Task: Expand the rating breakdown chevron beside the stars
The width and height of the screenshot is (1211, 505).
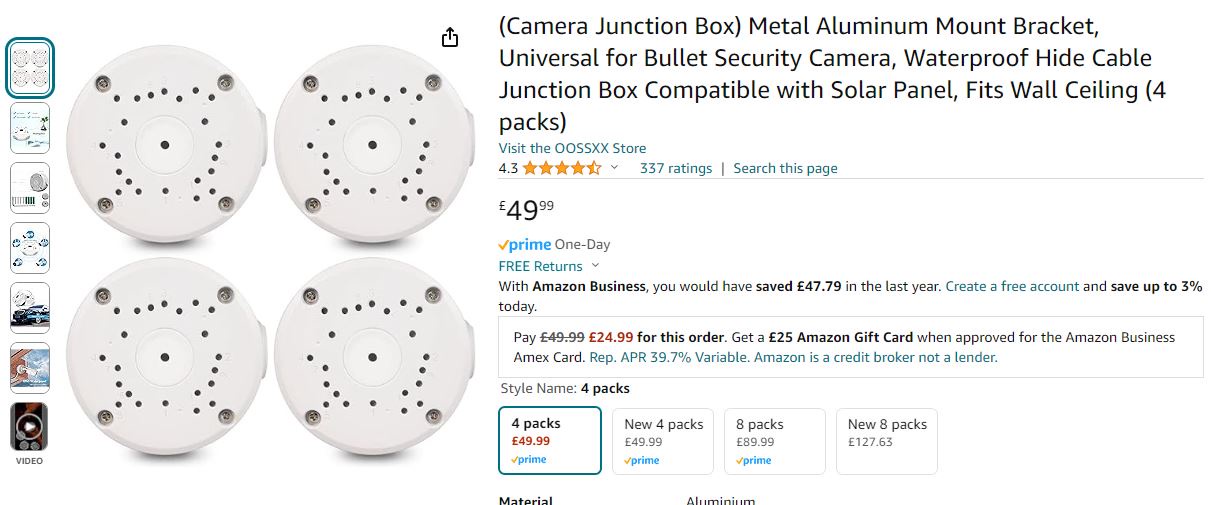Action: click(x=614, y=168)
